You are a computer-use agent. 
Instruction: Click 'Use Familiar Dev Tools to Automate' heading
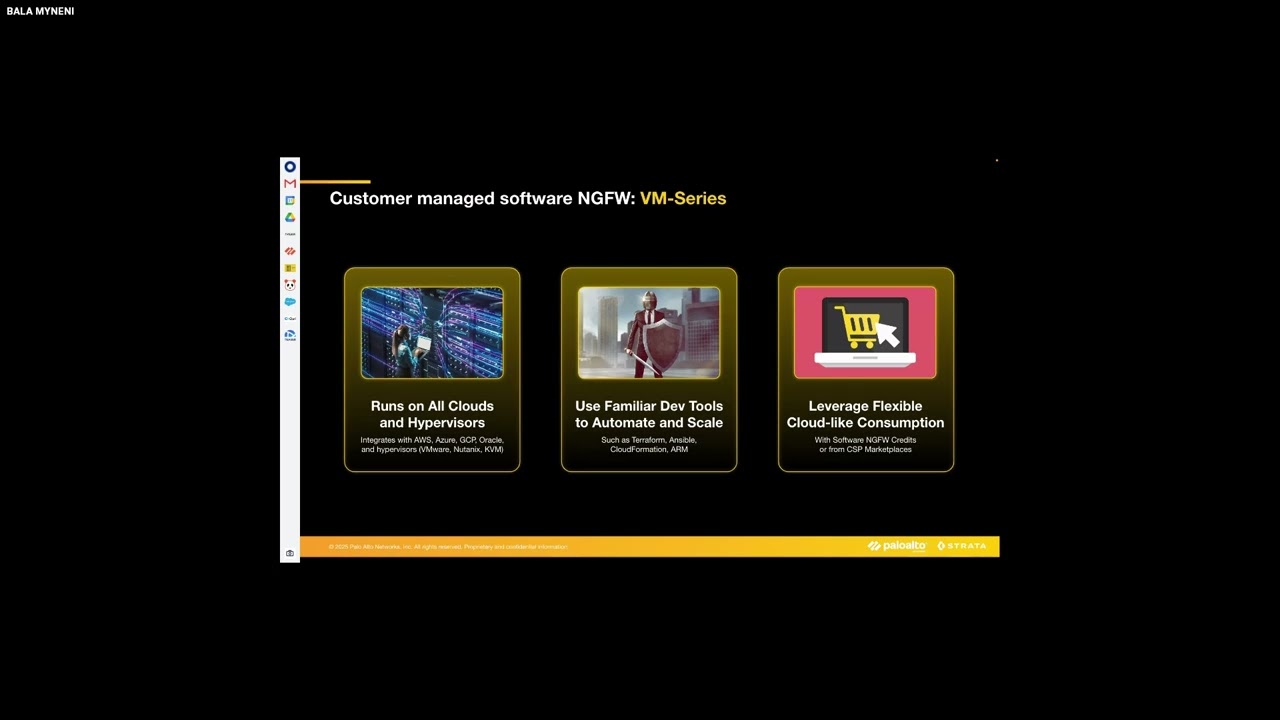(x=649, y=414)
